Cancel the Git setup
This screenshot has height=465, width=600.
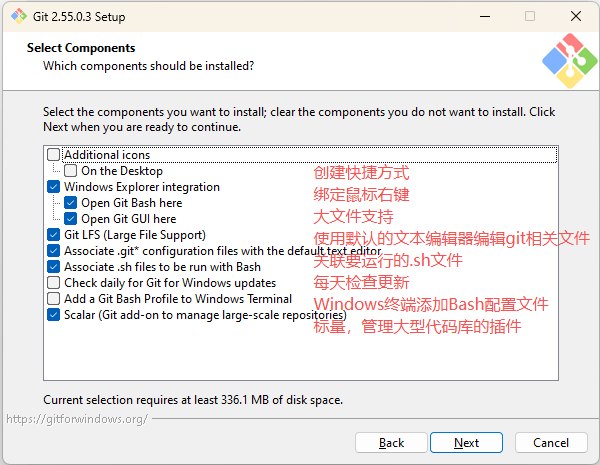[551, 443]
